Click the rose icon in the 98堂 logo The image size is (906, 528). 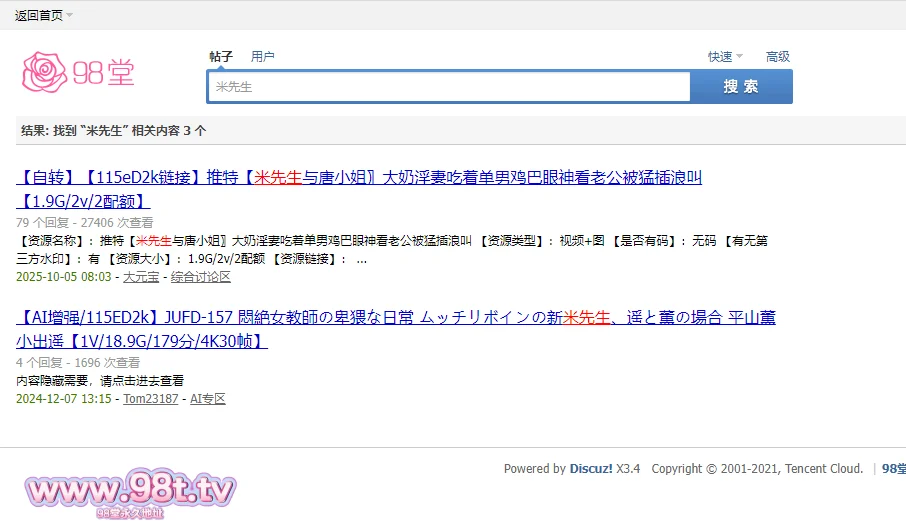[44, 72]
